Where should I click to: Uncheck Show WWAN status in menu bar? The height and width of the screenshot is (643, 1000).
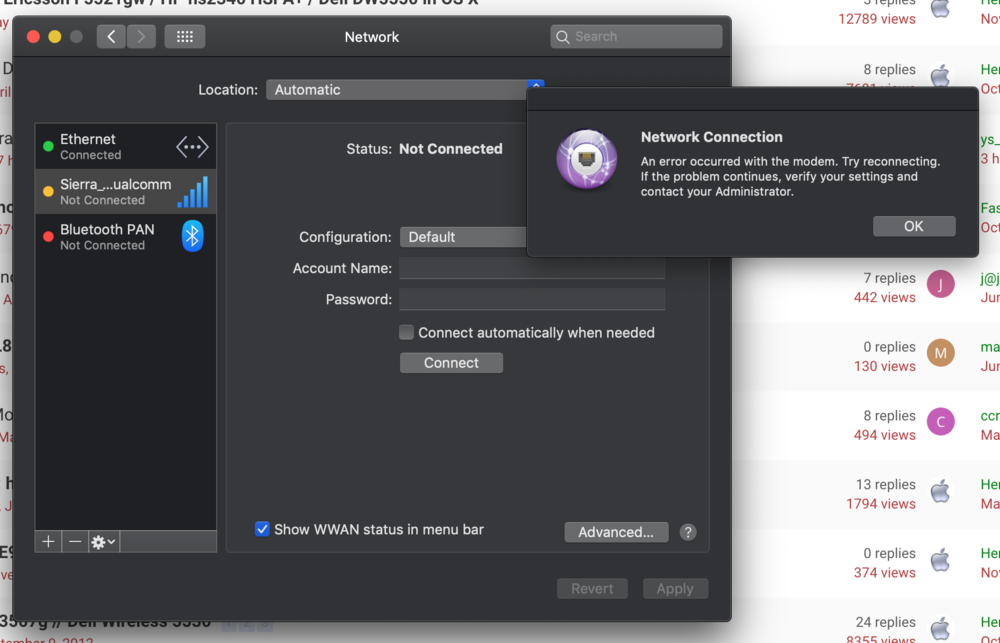262,529
